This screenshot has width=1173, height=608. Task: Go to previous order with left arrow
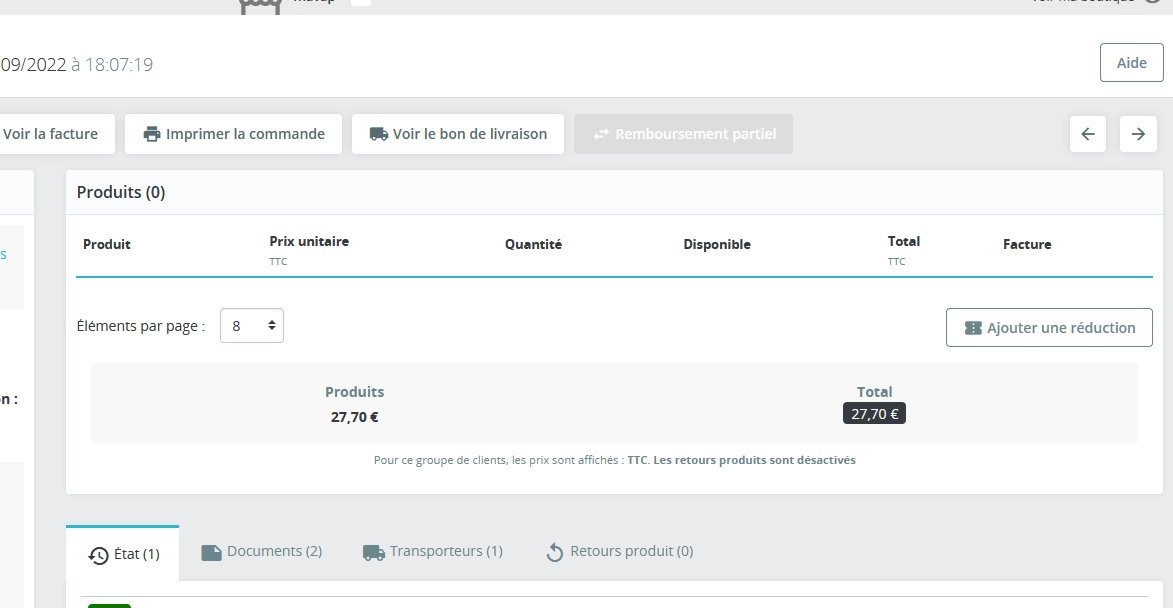1088,134
